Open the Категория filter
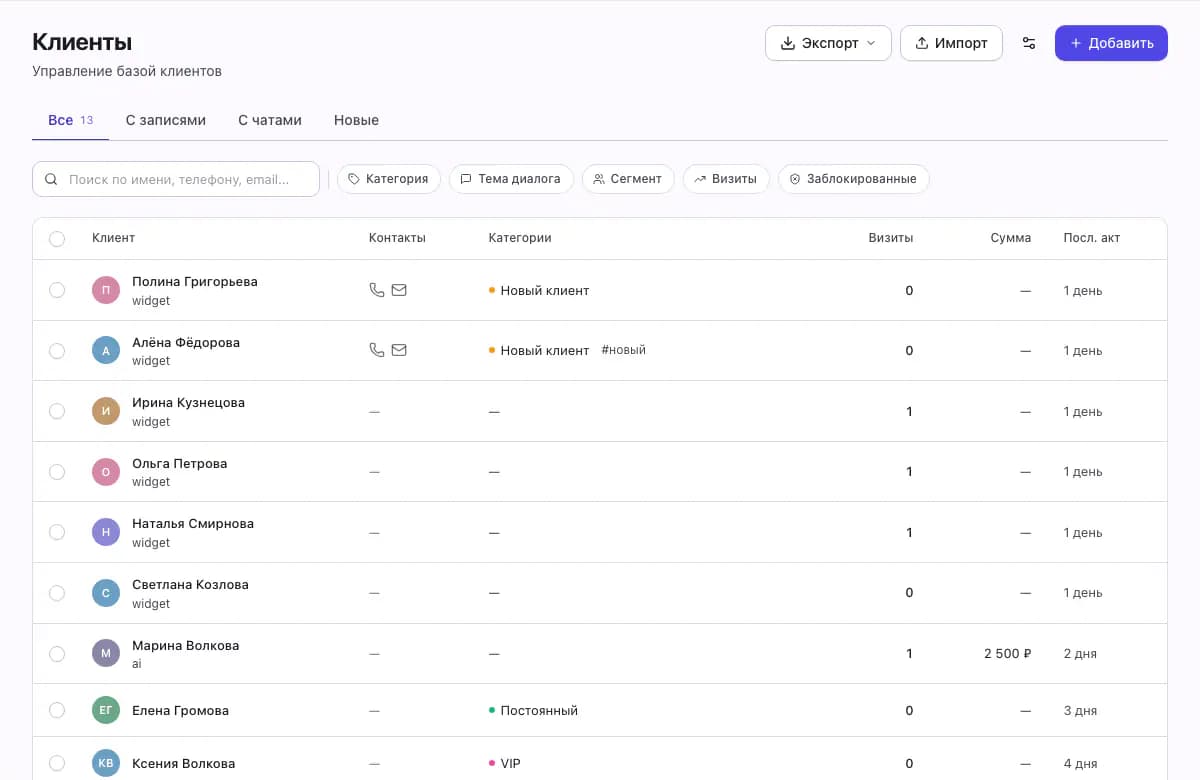Screen dimensions: 1200x780 click(x=389, y=179)
